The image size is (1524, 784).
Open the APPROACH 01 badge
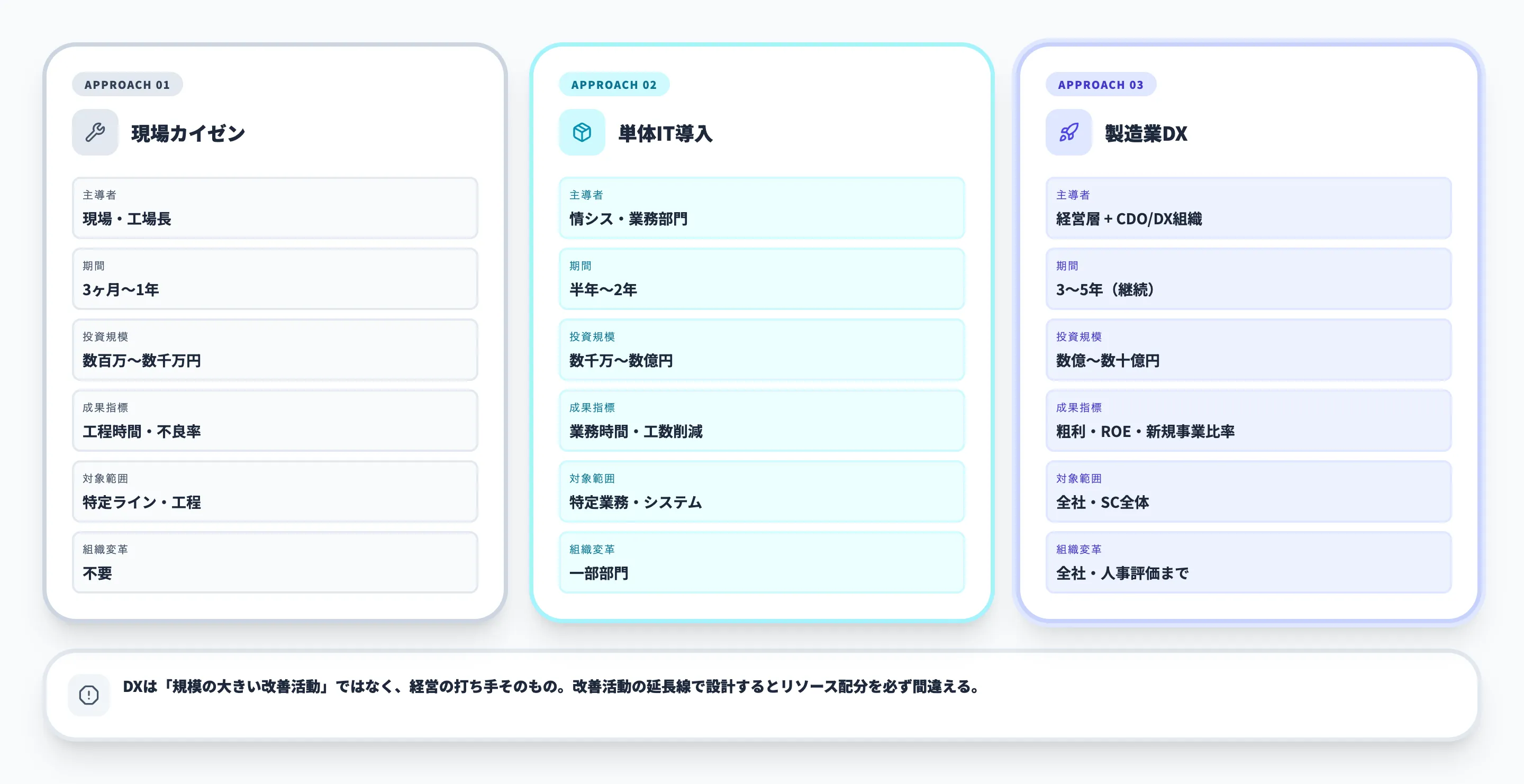pos(126,84)
